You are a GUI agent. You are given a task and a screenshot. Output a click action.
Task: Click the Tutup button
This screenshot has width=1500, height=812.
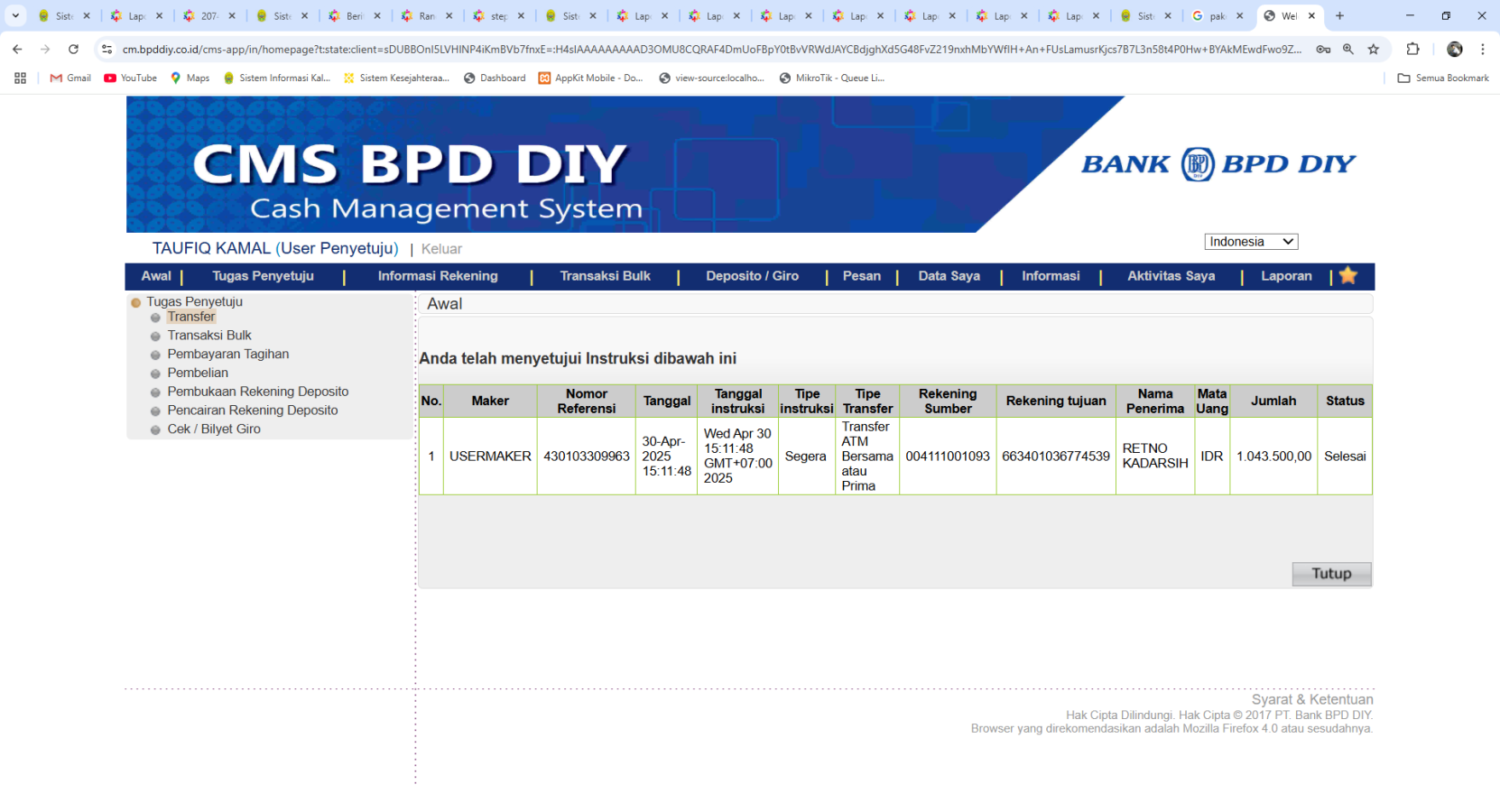(1331, 574)
